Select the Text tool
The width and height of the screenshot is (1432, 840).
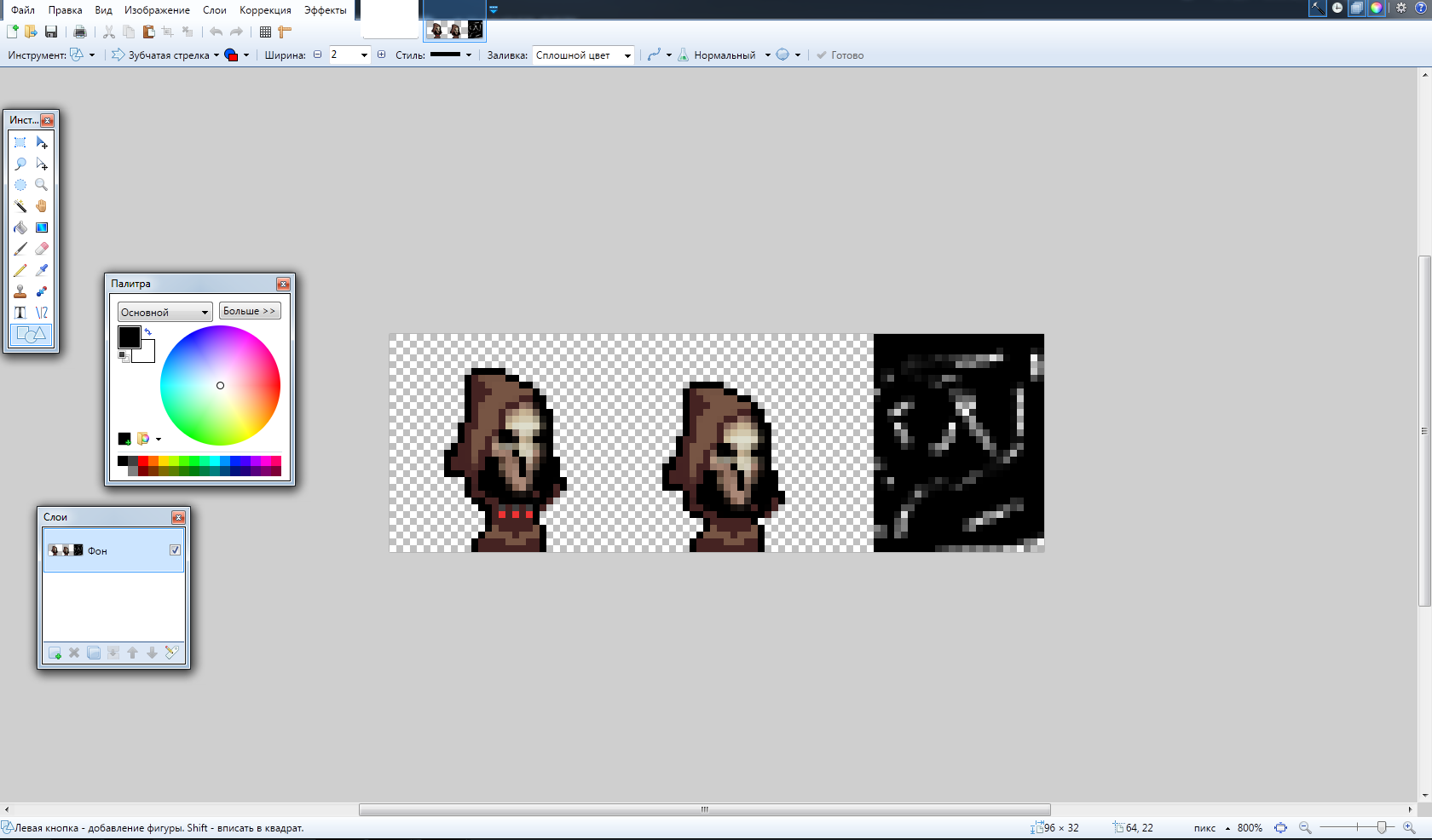pyautogui.click(x=20, y=313)
